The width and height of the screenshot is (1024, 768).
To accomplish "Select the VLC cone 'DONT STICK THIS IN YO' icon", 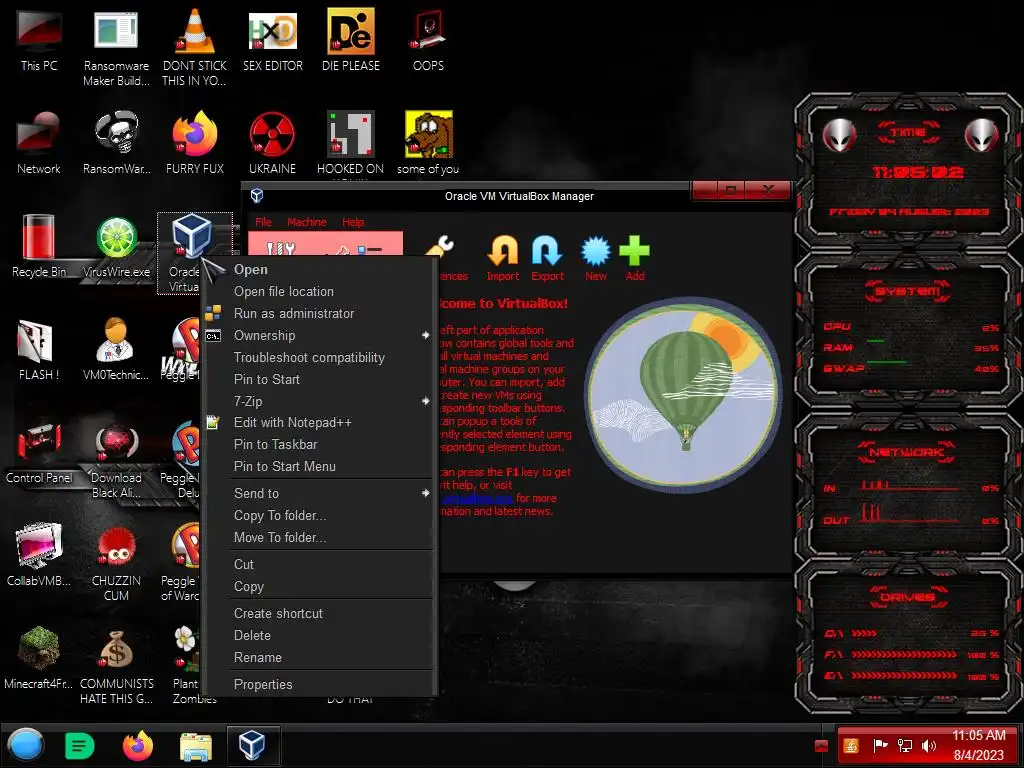I will [x=194, y=47].
